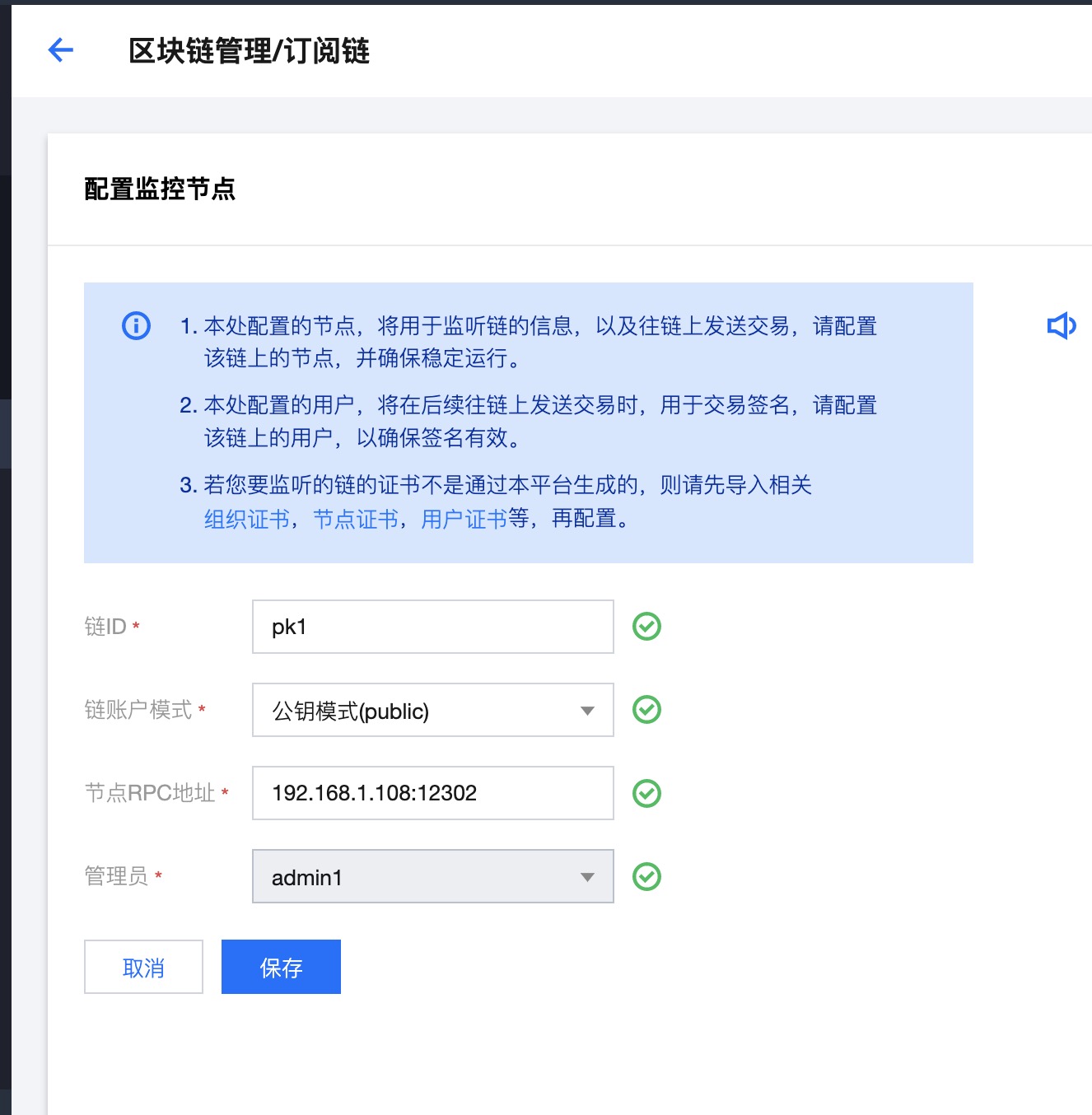The width and height of the screenshot is (1092, 1115).
Task: Focus the 节点RPC地址 input field
Action: click(x=432, y=793)
